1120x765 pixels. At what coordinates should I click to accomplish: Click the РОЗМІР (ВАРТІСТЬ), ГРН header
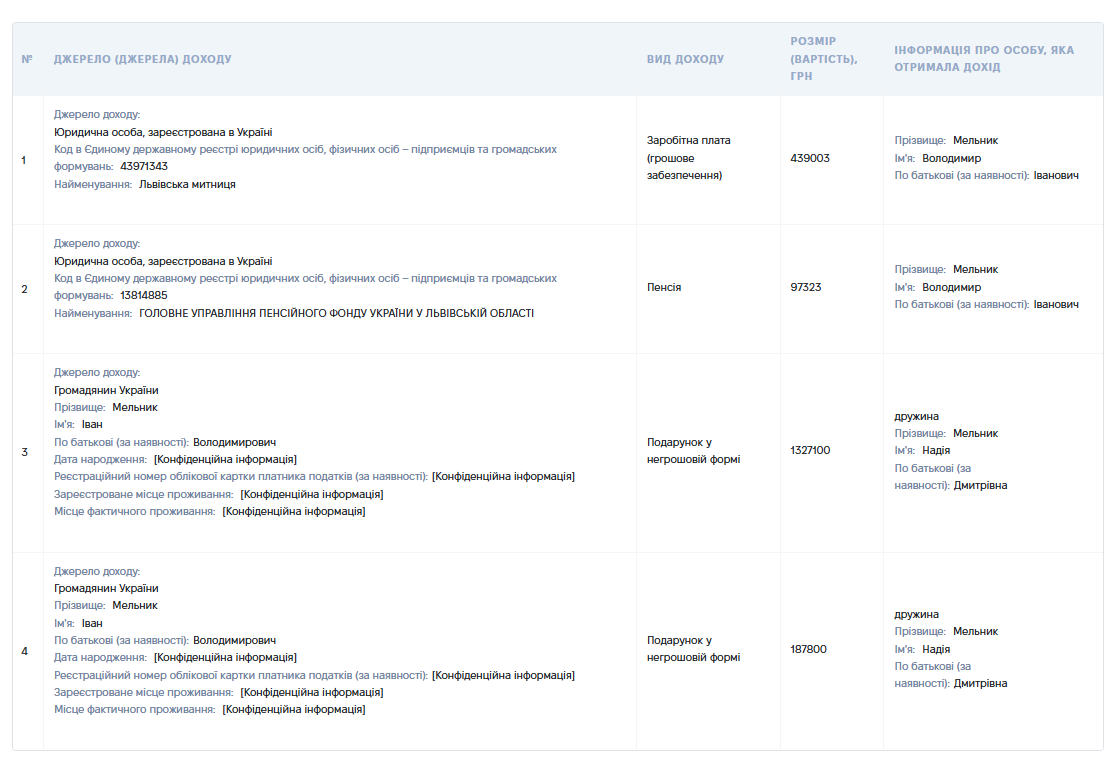824,59
